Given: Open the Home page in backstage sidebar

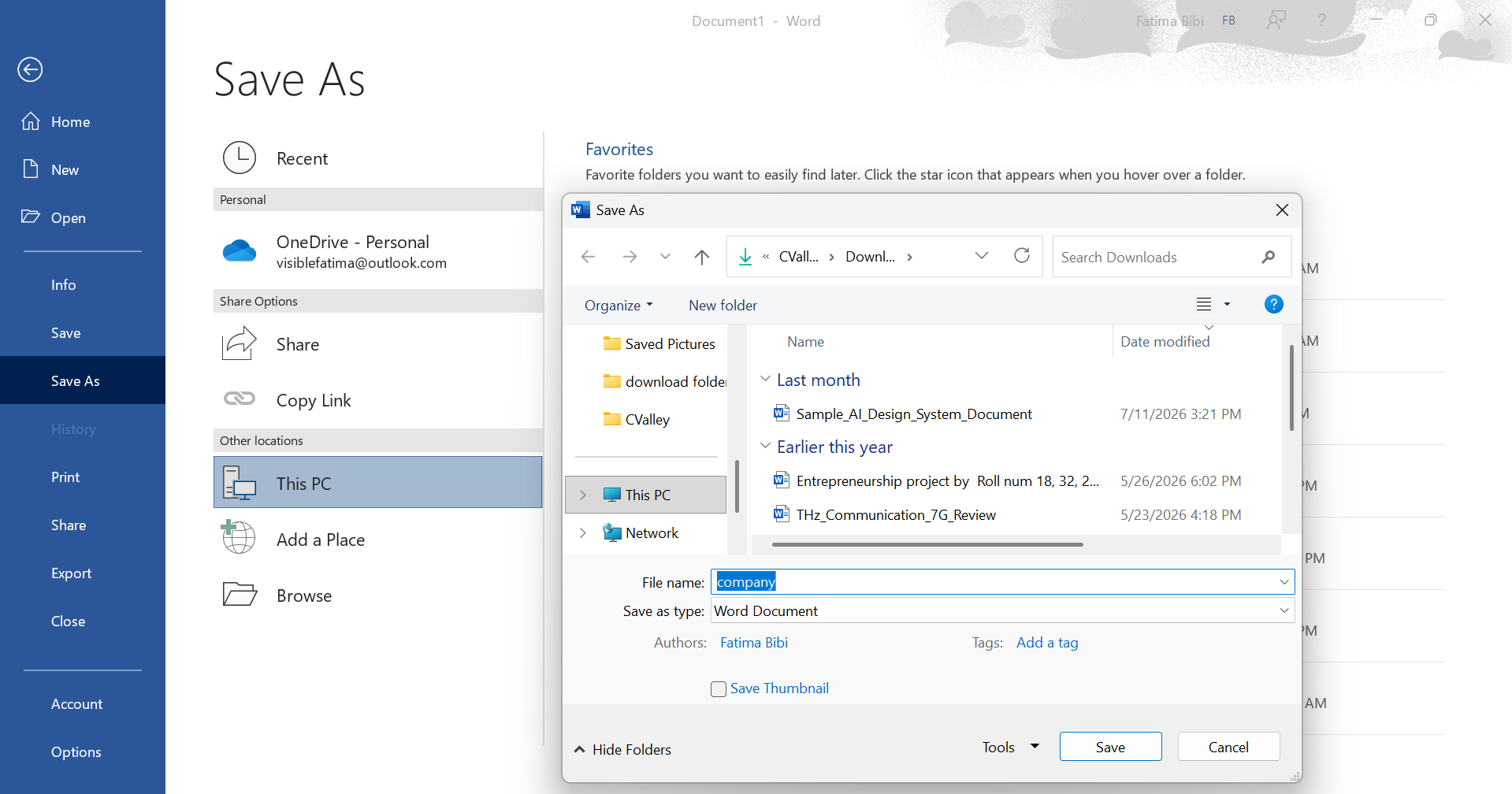Looking at the screenshot, I should tap(83, 121).
